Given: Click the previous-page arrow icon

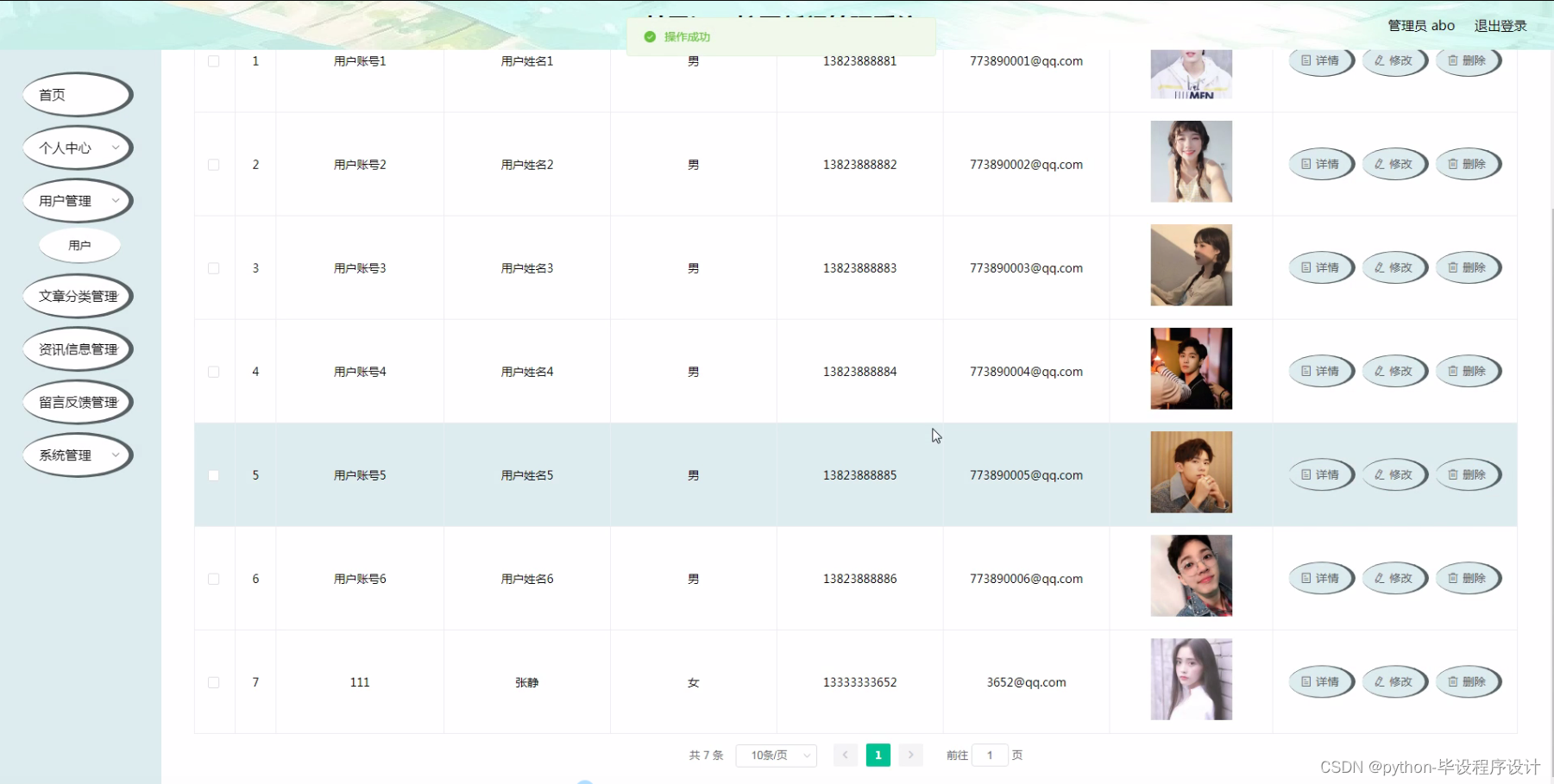Looking at the screenshot, I should 845,755.
